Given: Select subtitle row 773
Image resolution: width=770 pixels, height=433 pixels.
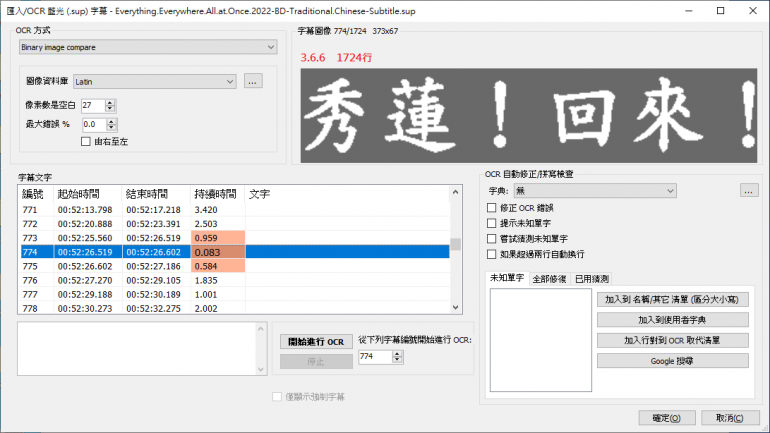Looking at the screenshot, I should 234,238.
